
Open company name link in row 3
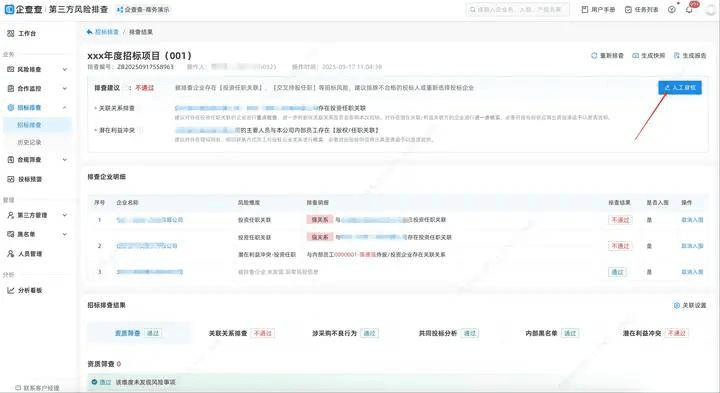pos(150,272)
